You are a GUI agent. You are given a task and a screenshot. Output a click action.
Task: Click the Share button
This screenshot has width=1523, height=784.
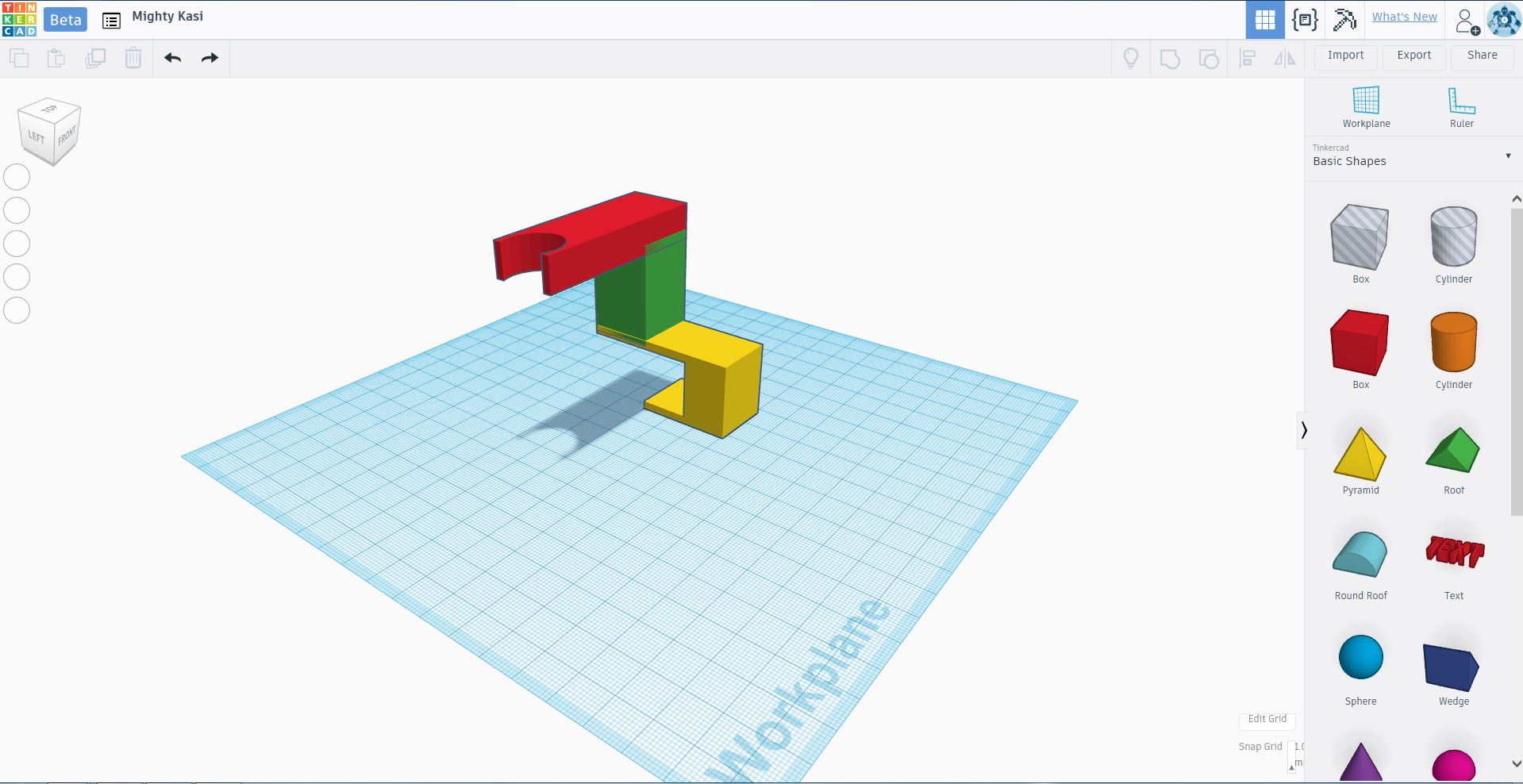pos(1482,56)
